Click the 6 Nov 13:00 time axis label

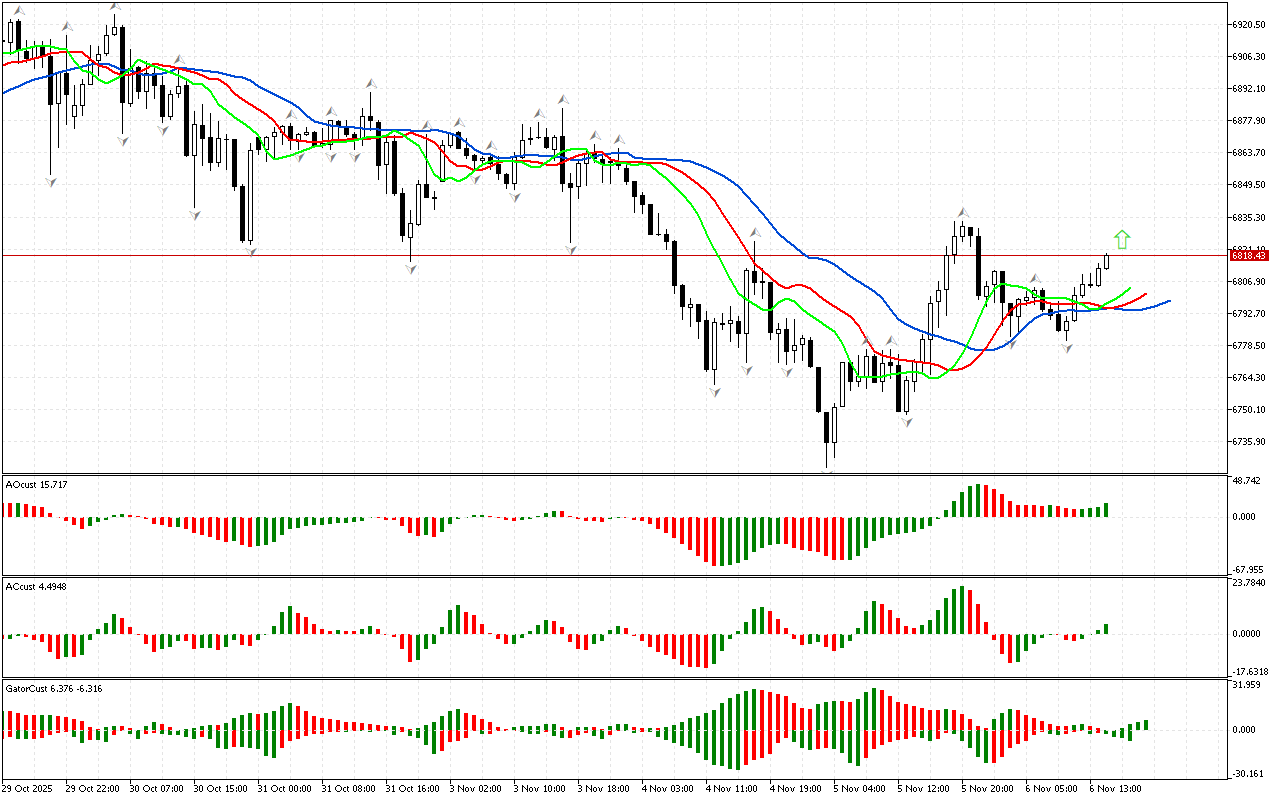pyautogui.click(x=1115, y=788)
